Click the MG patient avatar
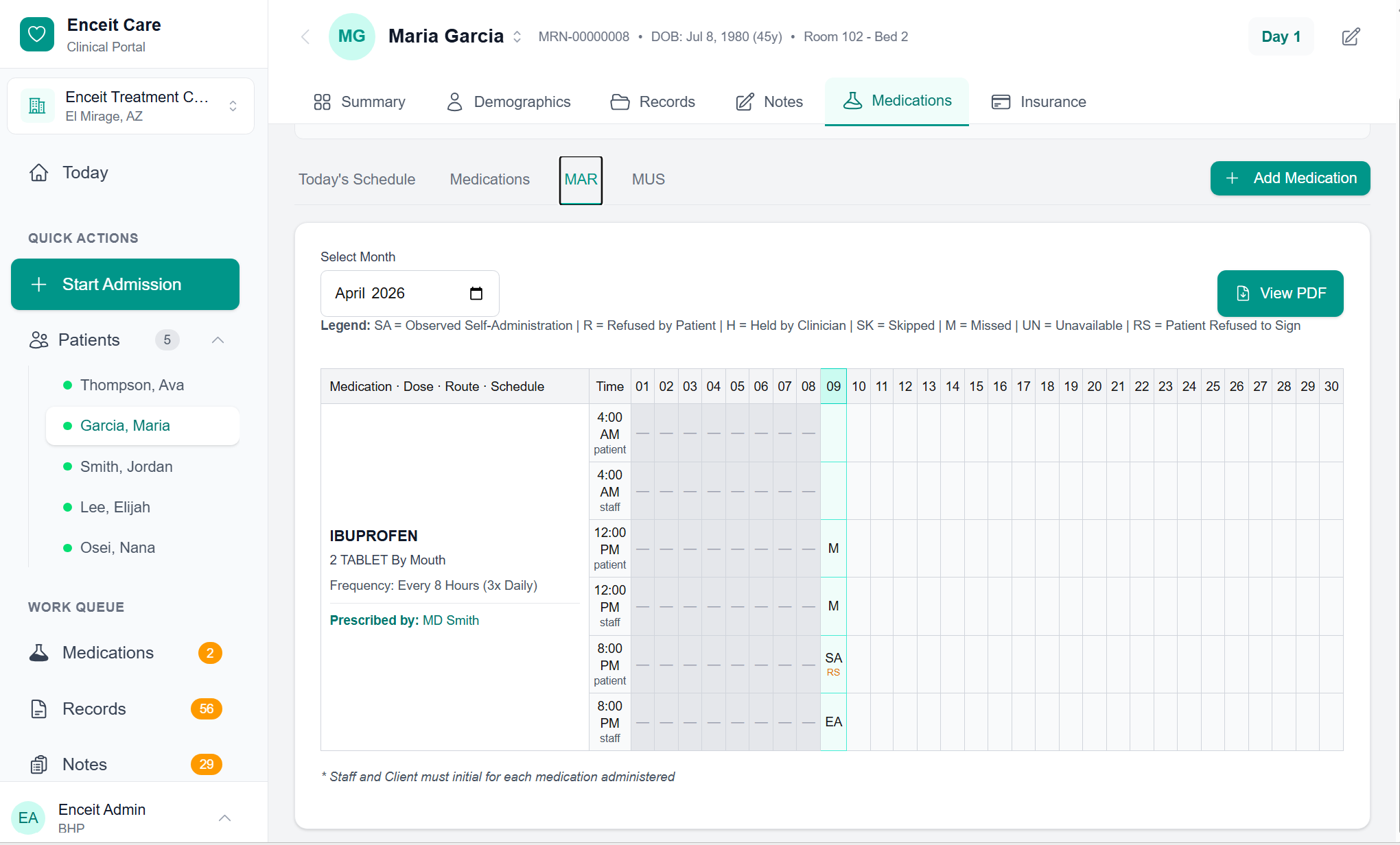The height and width of the screenshot is (845, 1400). [352, 36]
